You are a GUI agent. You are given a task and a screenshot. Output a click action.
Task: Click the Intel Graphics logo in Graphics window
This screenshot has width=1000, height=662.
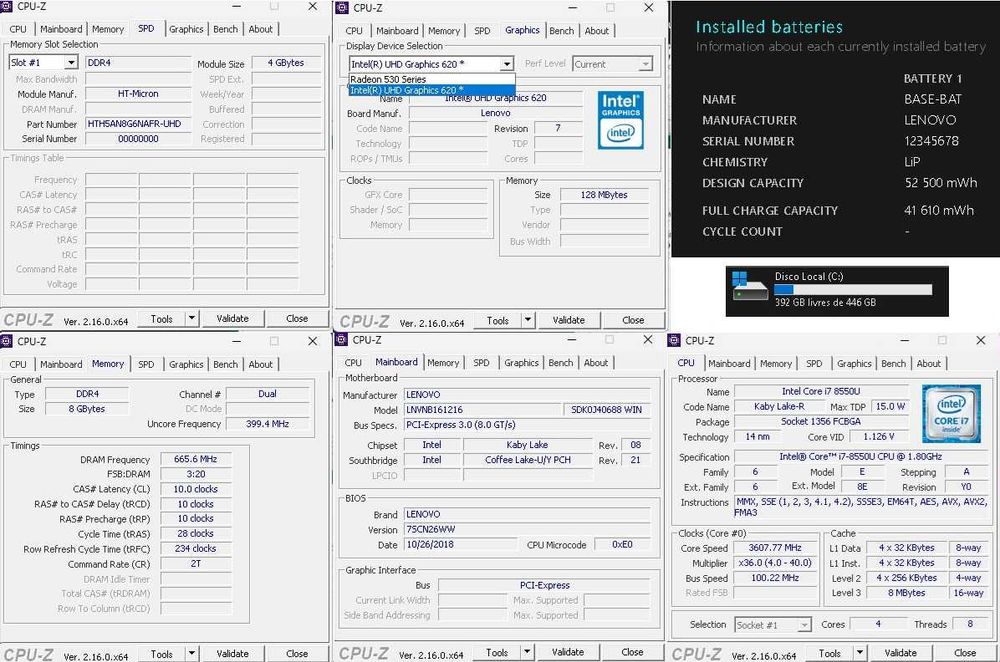pyautogui.click(x=621, y=120)
